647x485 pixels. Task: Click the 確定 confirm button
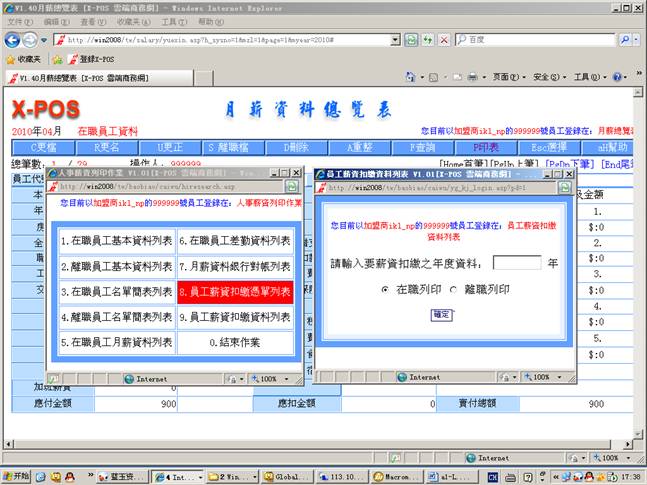pyautogui.click(x=441, y=314)
